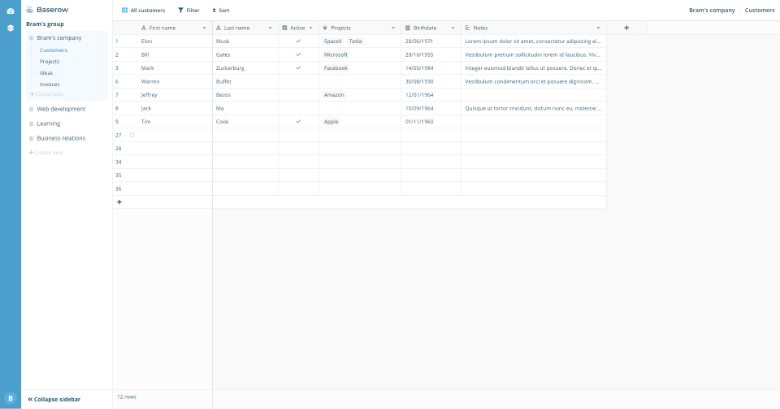780x409 pixels.
Task: Open Notes column dropdown arrow
Action: click(x=598, y=28)
